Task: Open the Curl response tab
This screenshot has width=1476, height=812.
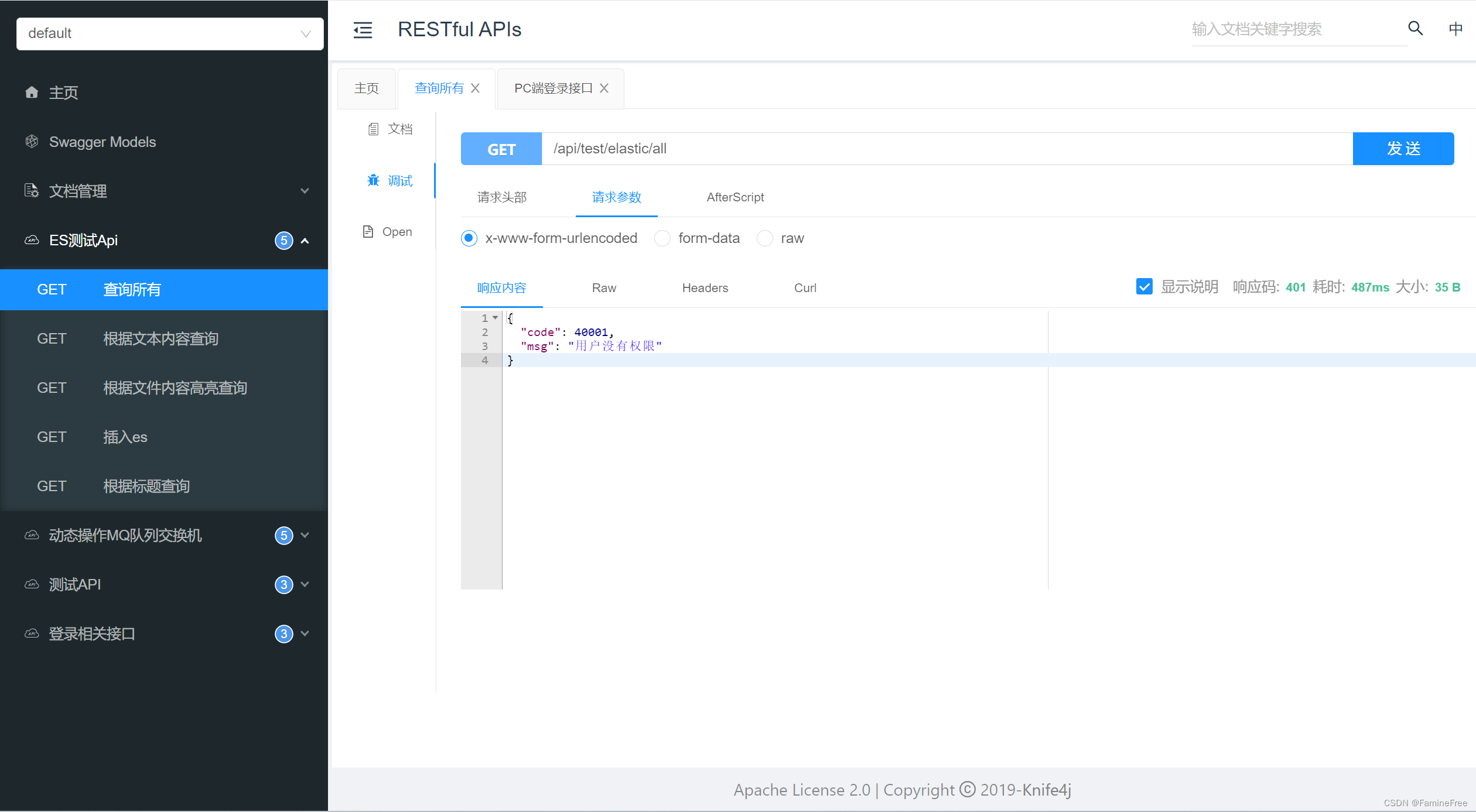Action: click(805, 288)
